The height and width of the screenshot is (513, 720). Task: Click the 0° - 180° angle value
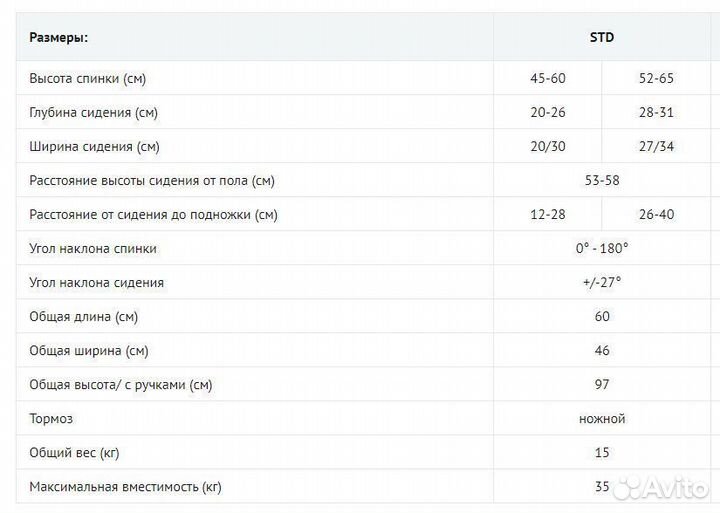[602, 248]
